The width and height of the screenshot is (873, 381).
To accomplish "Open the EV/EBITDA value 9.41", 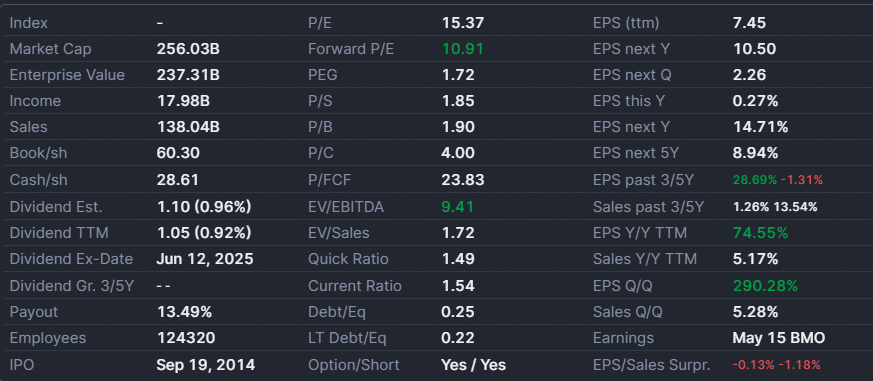I will pyautogui.click(x=458, y=207).
